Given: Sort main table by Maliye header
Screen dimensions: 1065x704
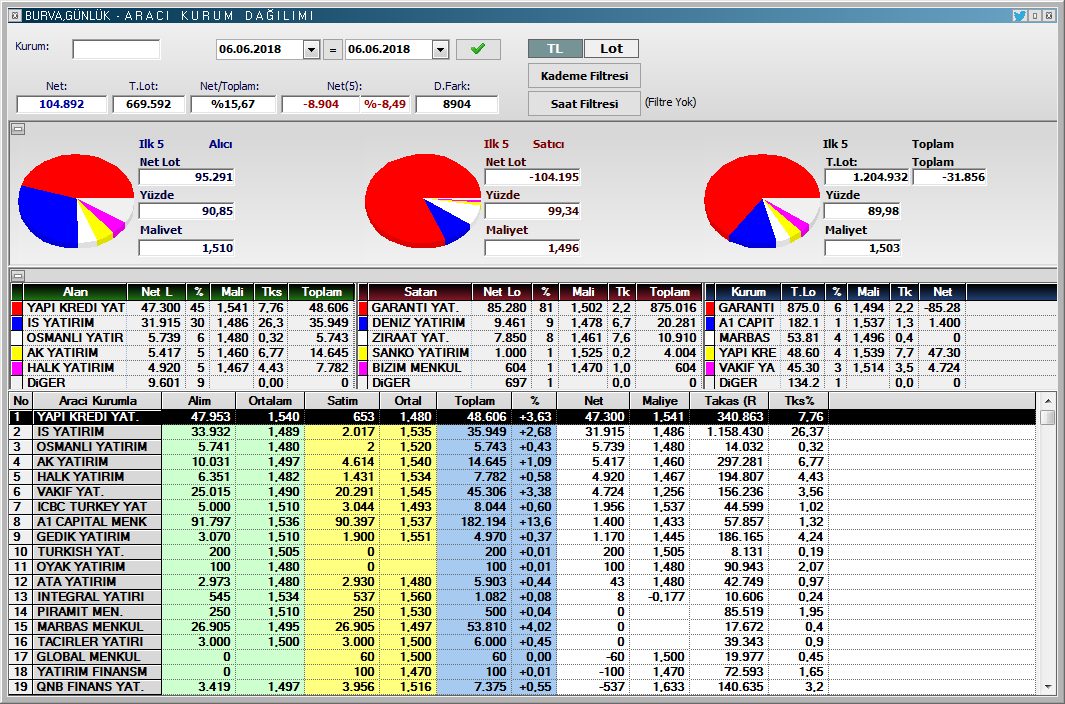Looking at the screenshot, I should pyautogui.click(x=660, y=401).
